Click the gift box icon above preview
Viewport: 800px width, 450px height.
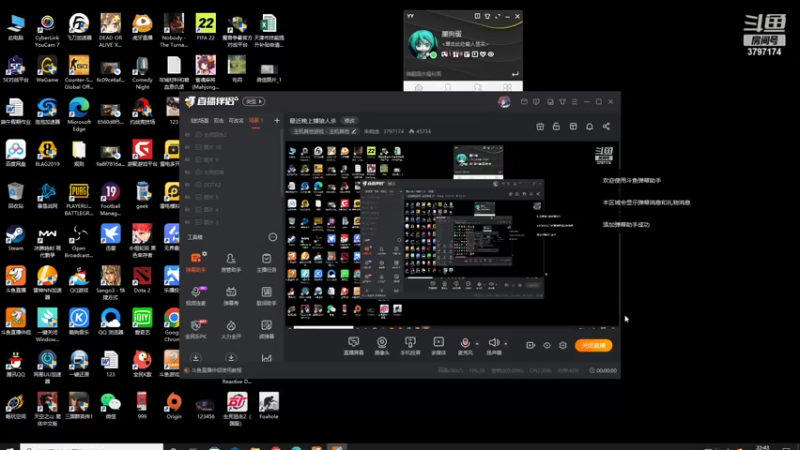[x=540, y=127]
